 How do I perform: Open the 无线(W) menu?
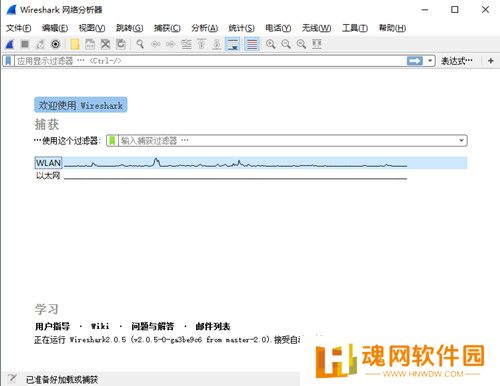(x=316, y=28)
